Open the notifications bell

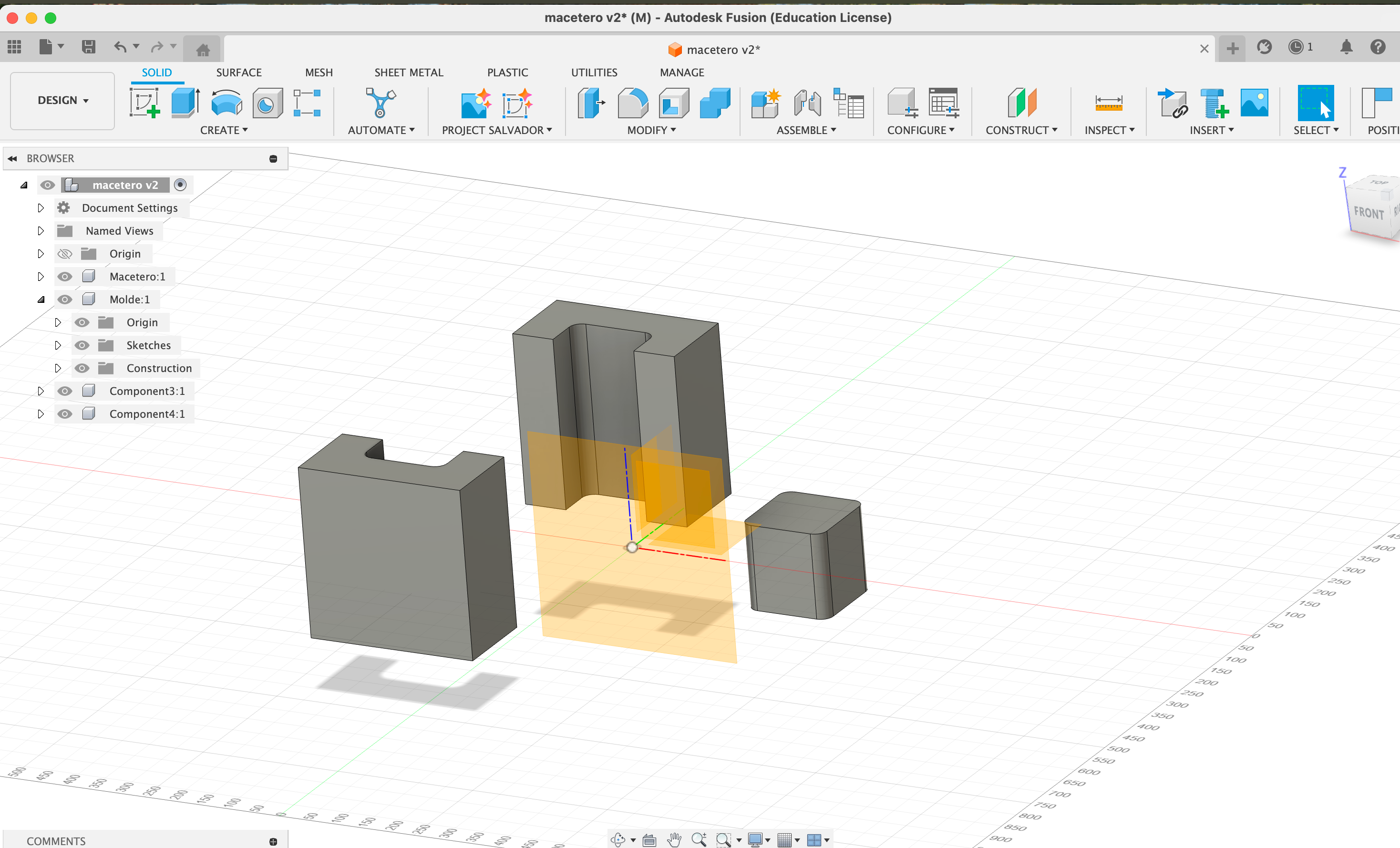click(x=1346, y=47)
